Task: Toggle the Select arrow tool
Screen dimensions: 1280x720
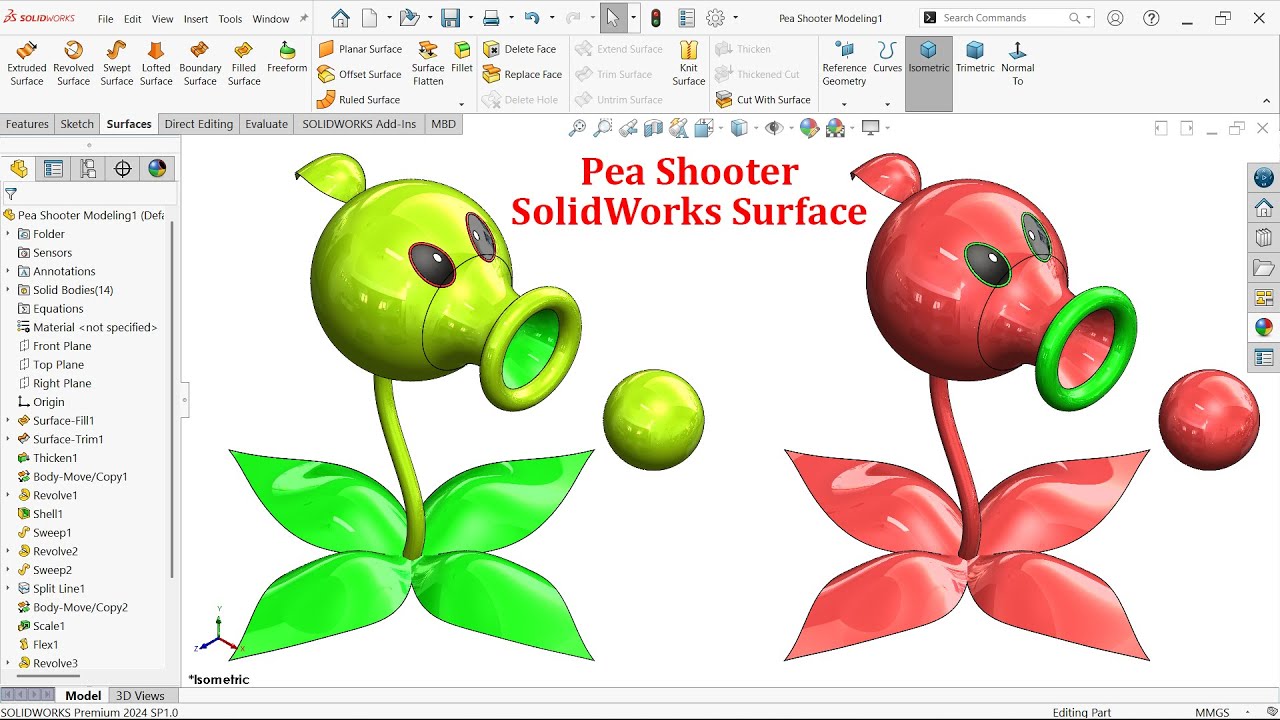Action: point(612,18)
